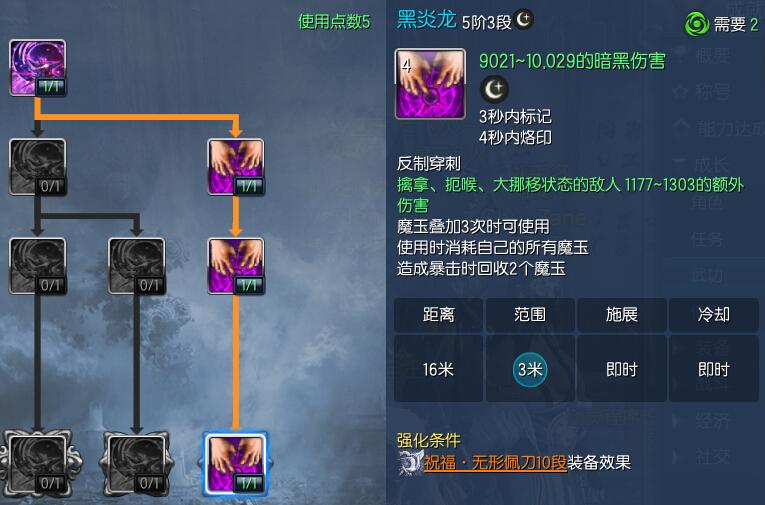765x505 pixels.
Task: Click the bottom-left ornate locked skill node
Action: point(38,464)
